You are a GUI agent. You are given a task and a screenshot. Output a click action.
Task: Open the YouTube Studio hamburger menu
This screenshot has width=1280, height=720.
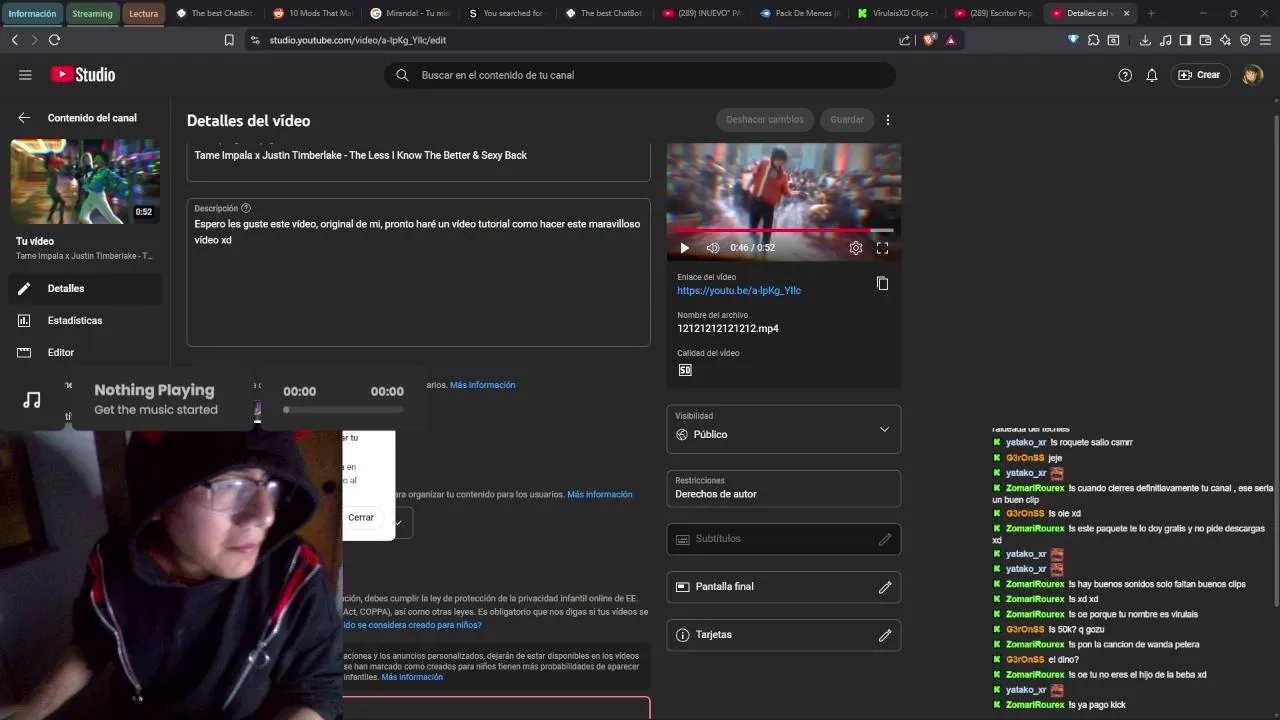coord(25,75)
